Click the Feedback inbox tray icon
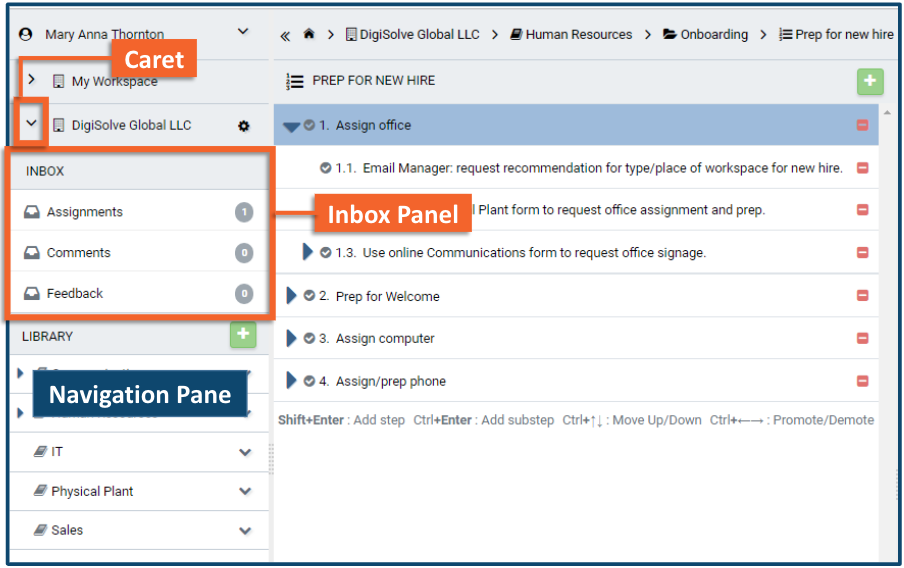 [32, 294]
